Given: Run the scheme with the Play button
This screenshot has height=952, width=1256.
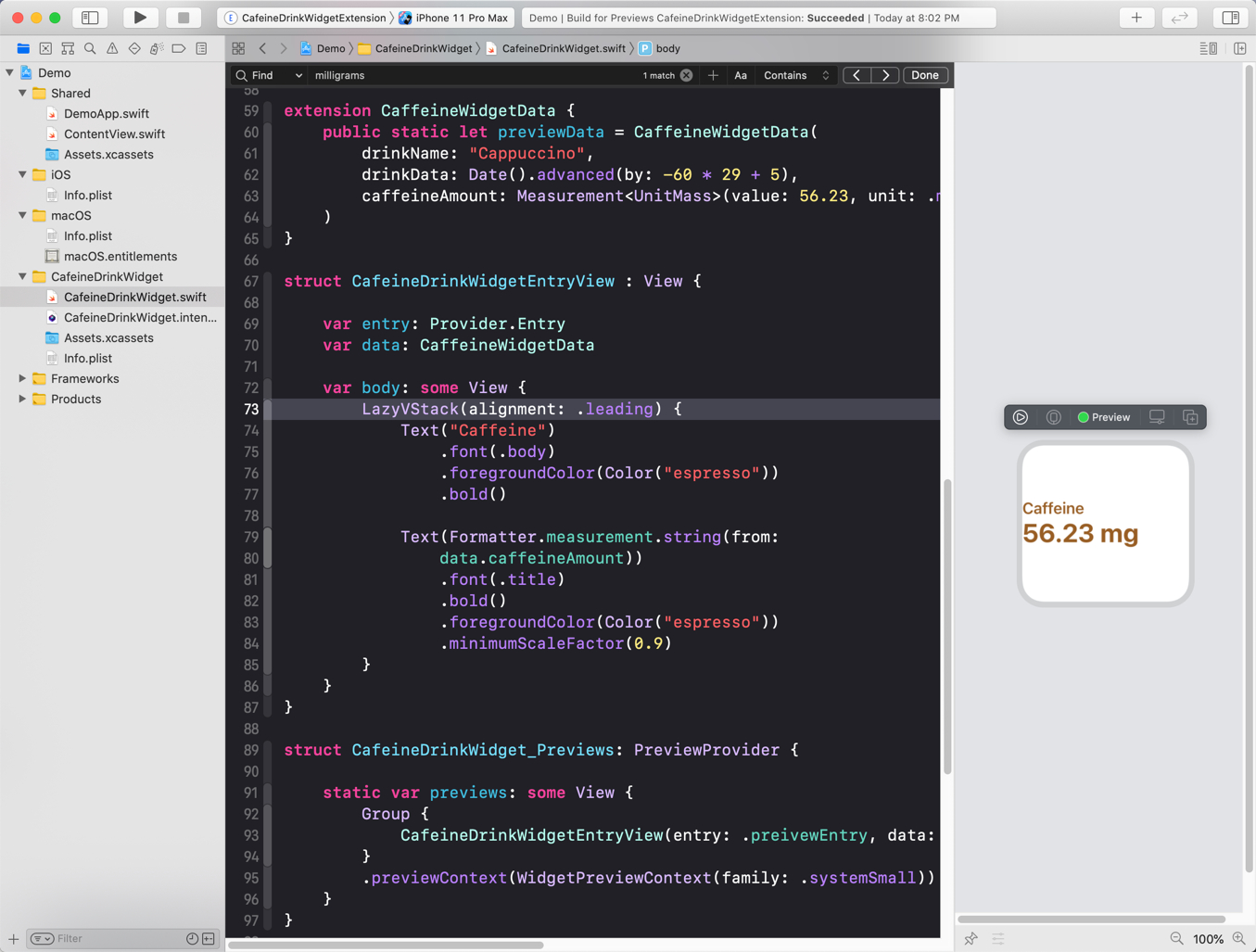Looking at the screenshot, I should [x=140, y=18].
